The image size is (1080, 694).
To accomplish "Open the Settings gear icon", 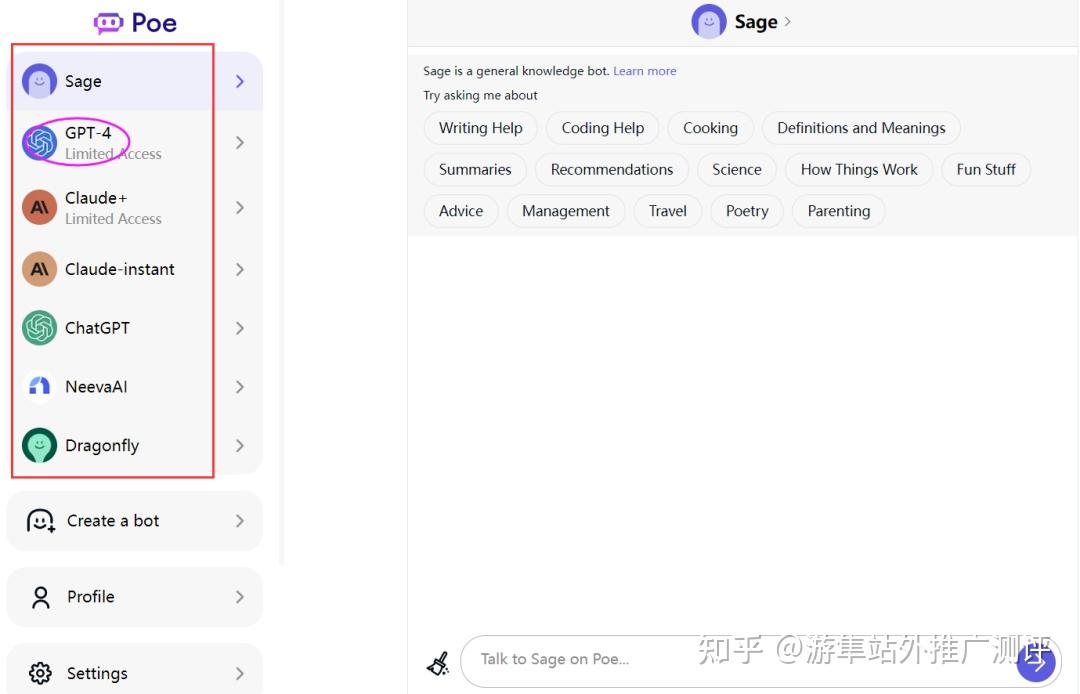I will (39, 672).
